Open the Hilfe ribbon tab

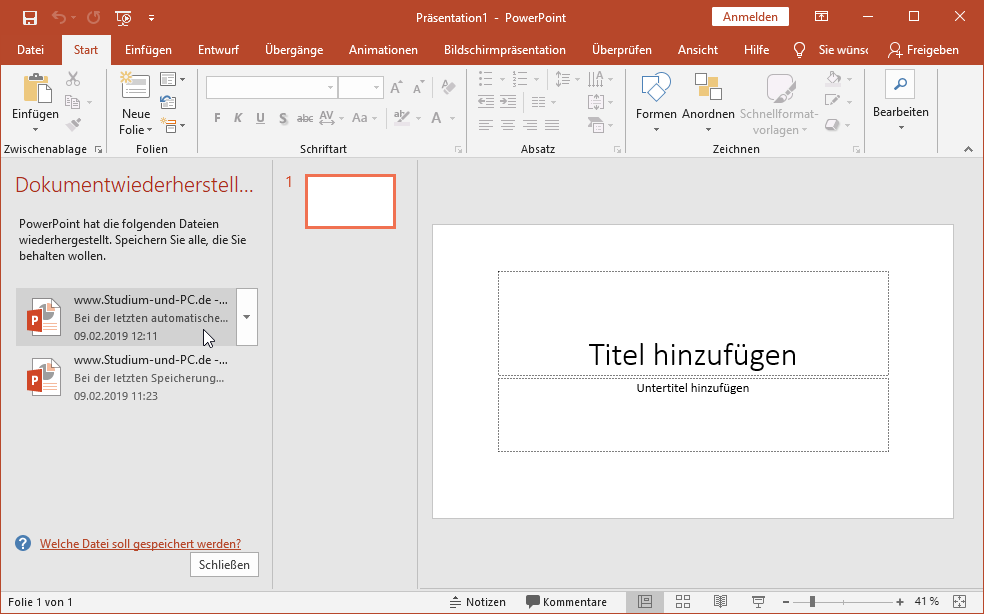click(x=756, y=50)
